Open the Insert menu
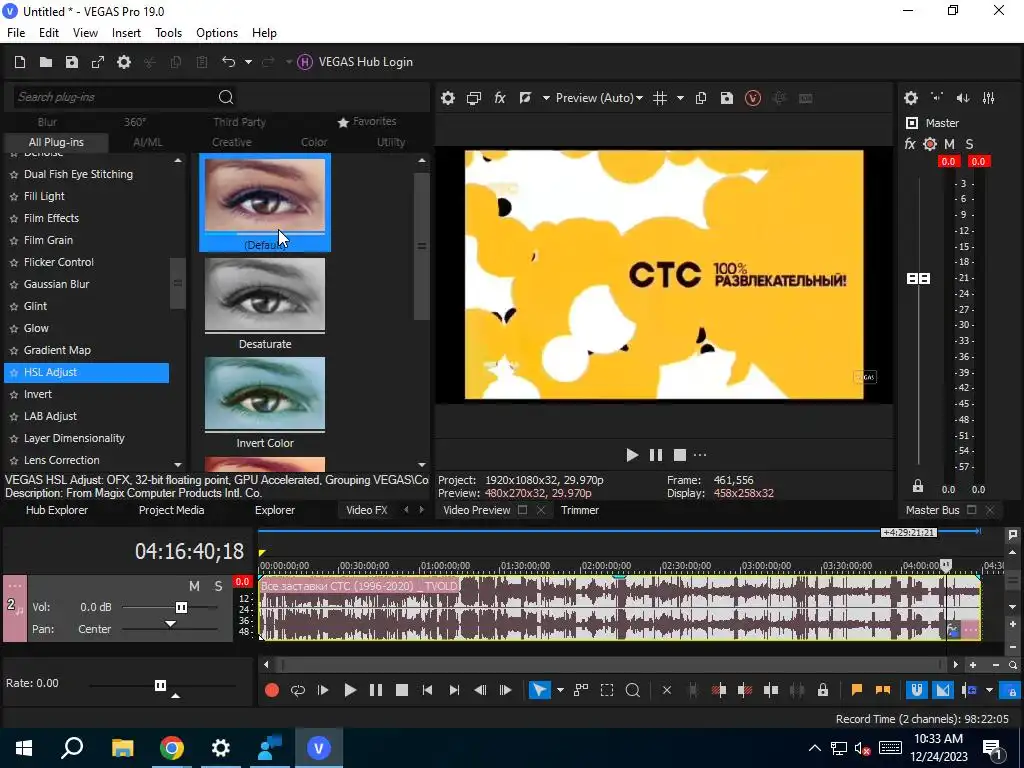1024x768 pixels. (x=126, y=33)
